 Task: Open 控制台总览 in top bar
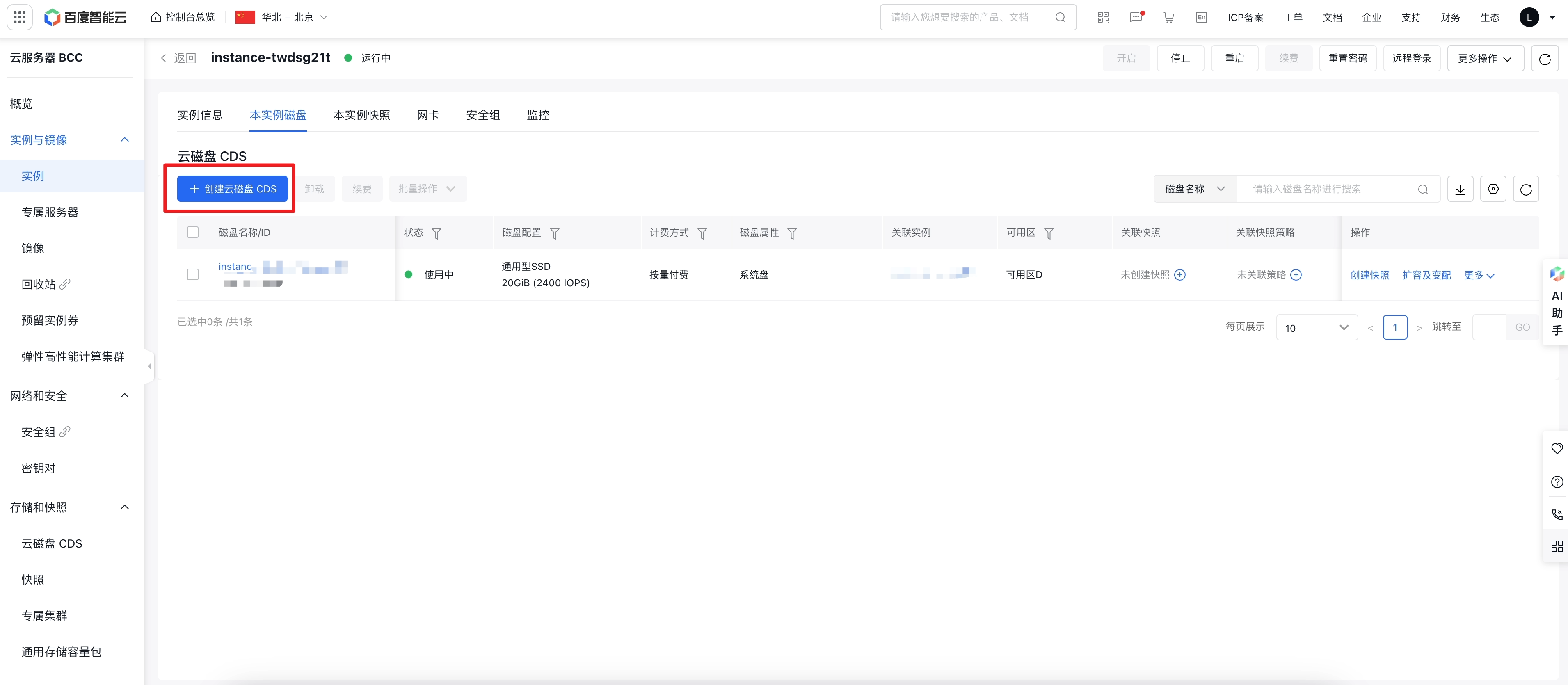183,17
